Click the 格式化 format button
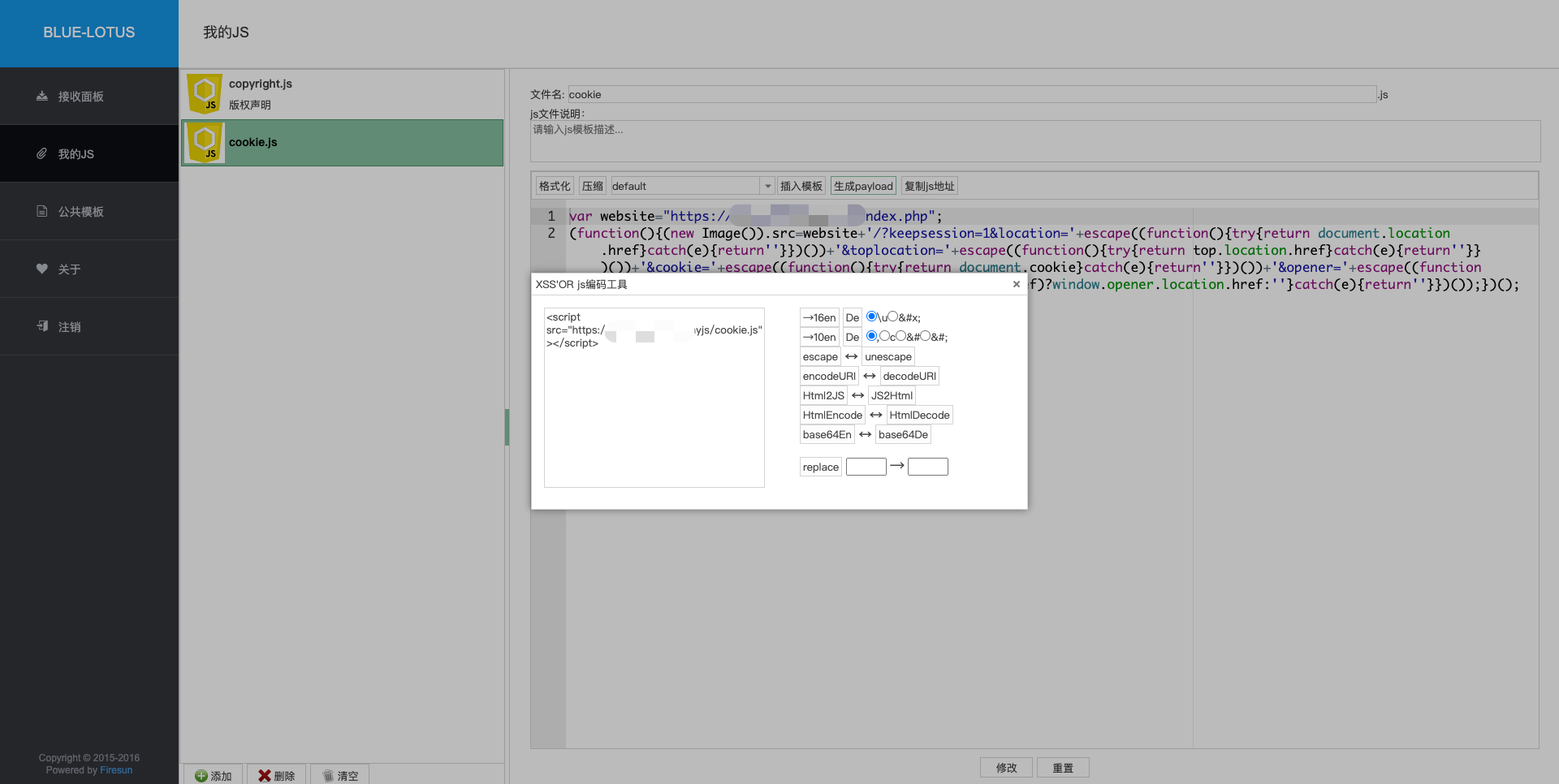Image resolution: width=1559 pixels, height=784 pixels. click(555, 186)
